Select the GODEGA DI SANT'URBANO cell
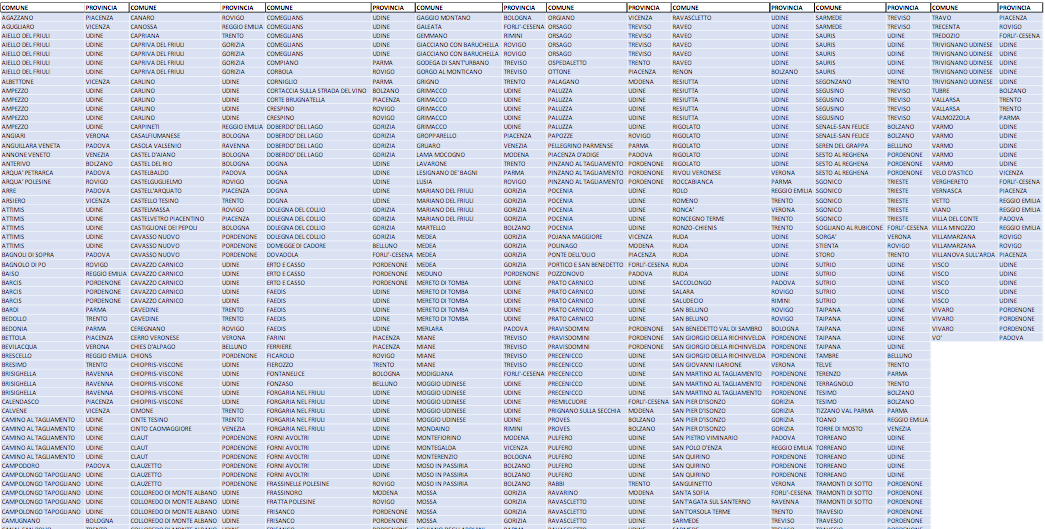 click(x=453, y=62)
